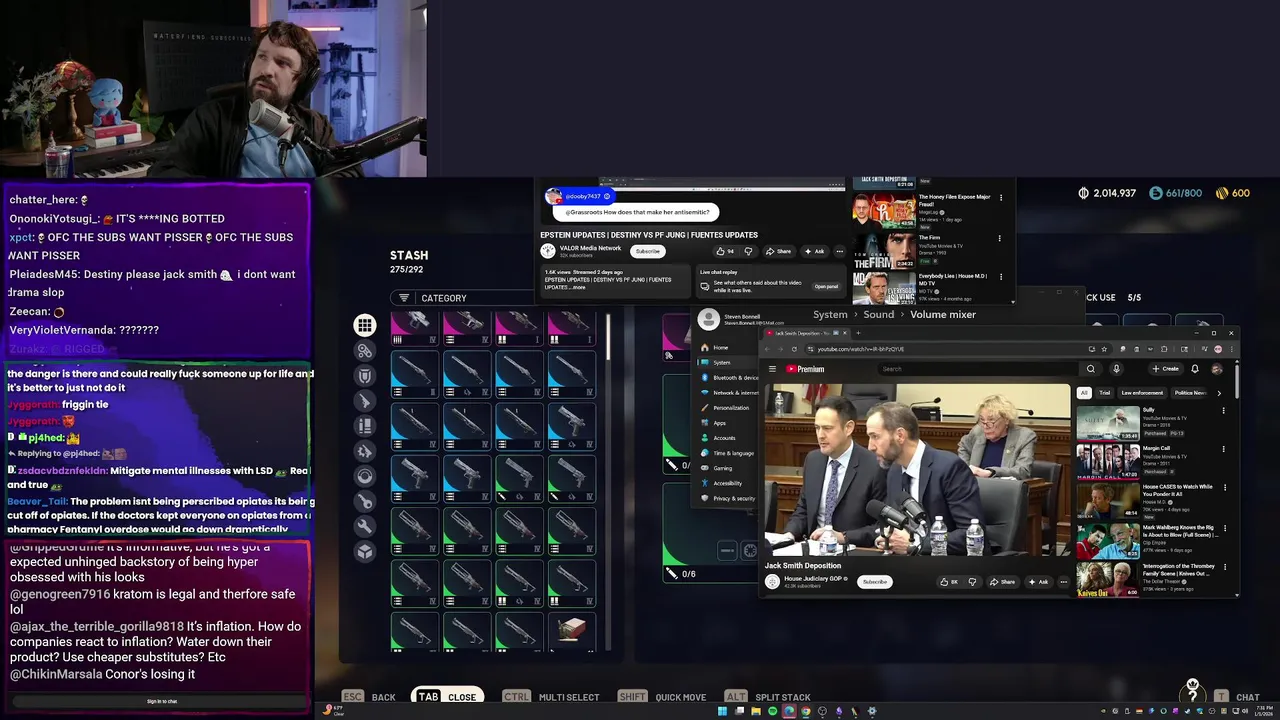Open options menu for the Margin Call recommendation
The height and width of the screenshot is (720, 1280).
pos(1225,449)
